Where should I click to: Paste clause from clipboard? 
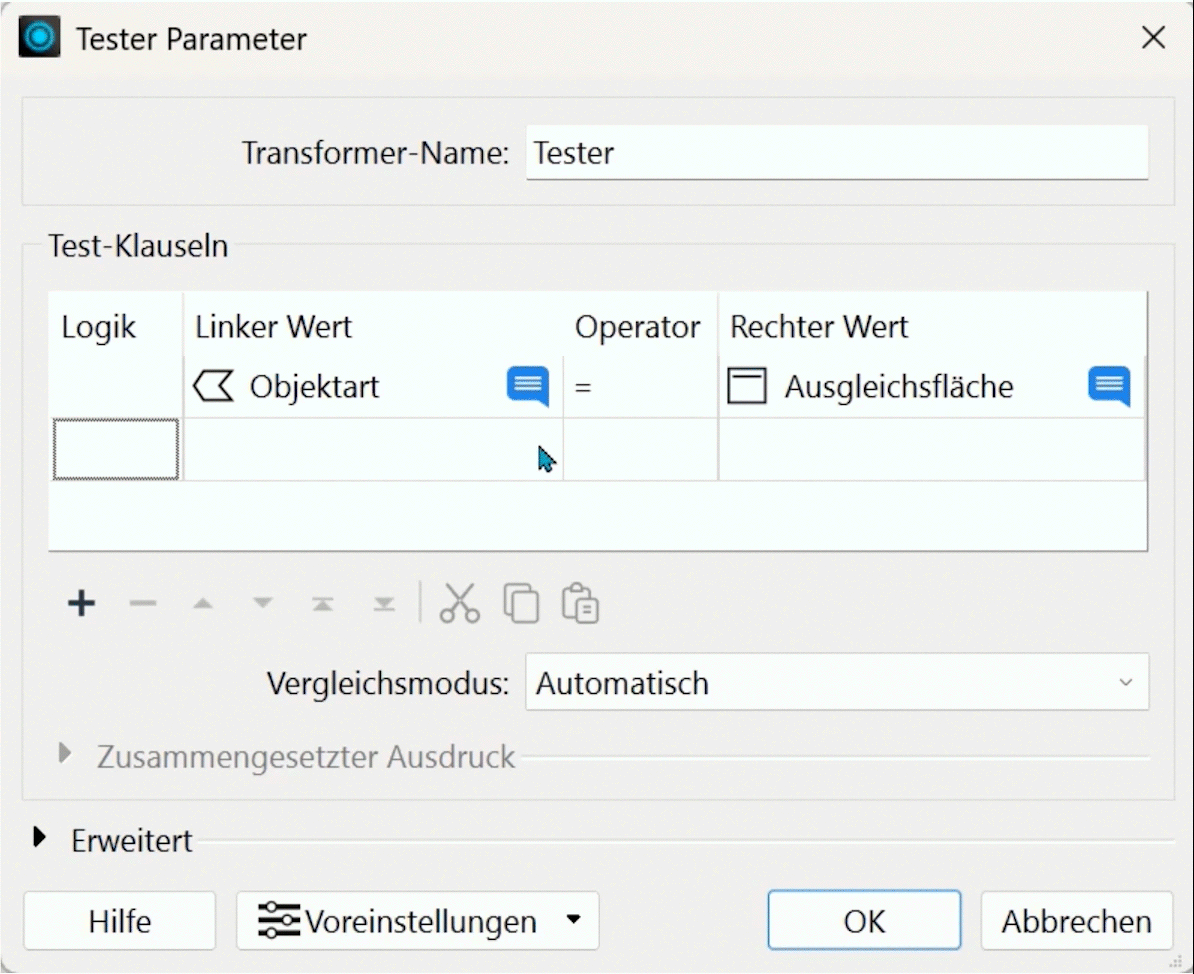[580, 604]
